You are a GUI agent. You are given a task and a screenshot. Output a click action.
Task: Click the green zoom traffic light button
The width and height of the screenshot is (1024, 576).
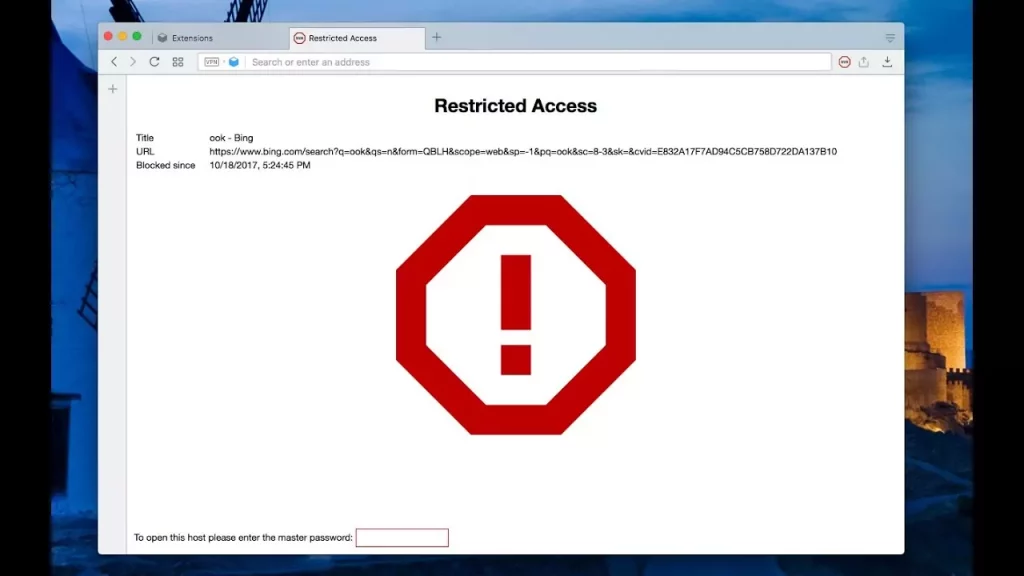point(137,36)
